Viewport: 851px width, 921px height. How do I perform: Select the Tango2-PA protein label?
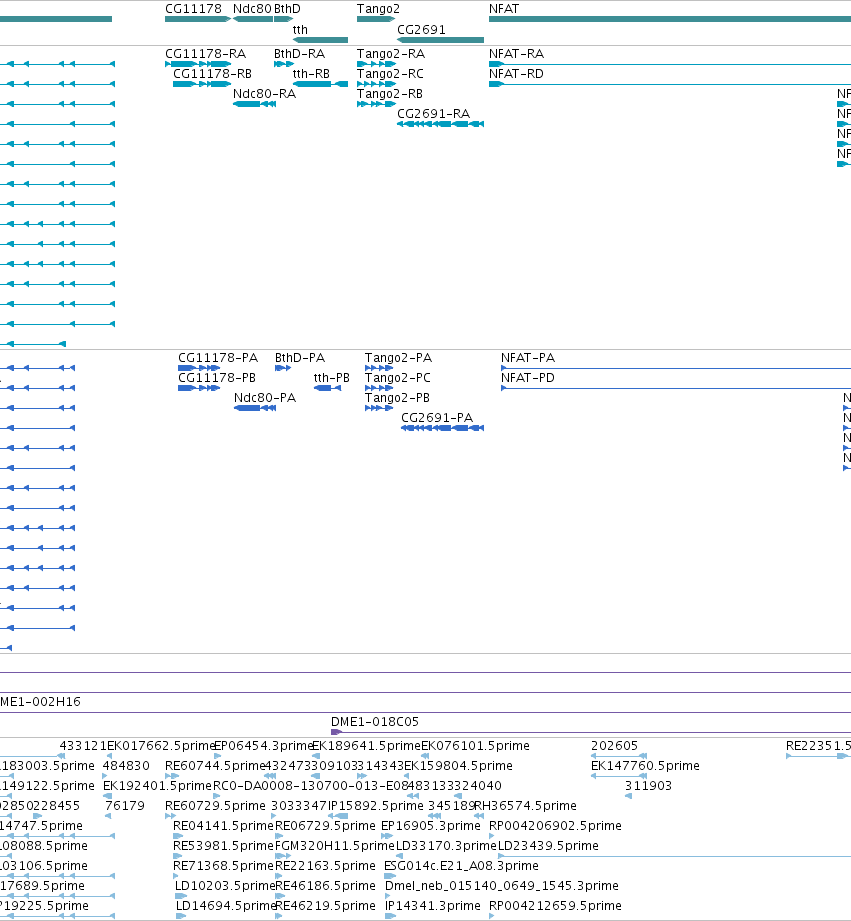coord(398,358)
